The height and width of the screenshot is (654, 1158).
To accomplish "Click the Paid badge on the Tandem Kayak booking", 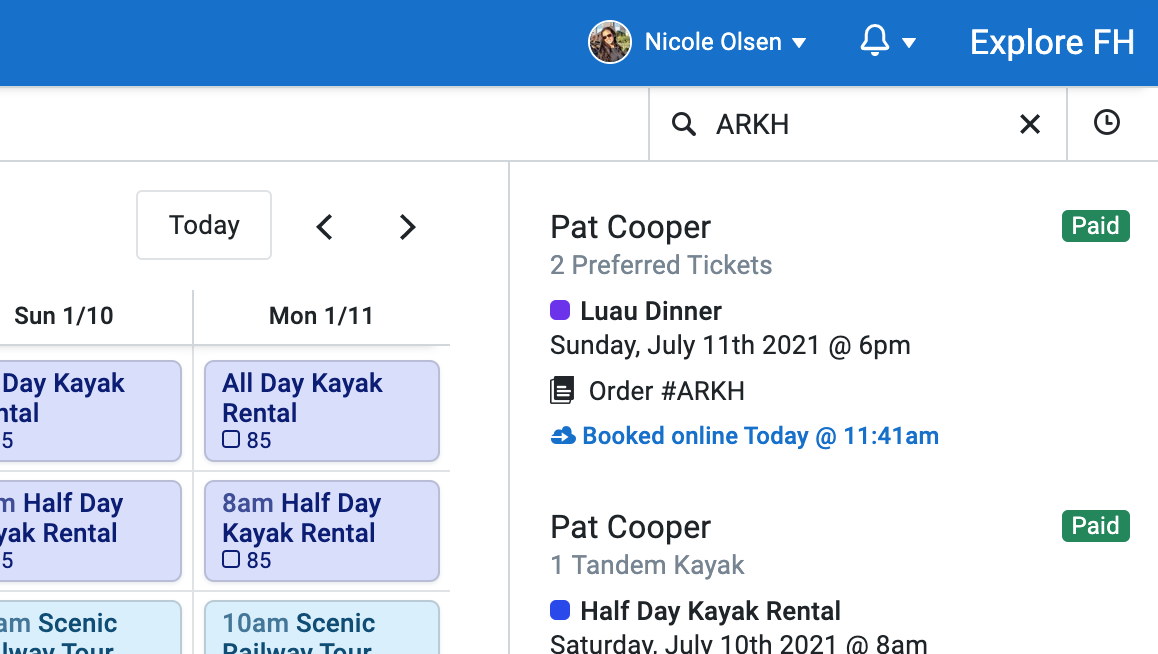I will 1095,526.
